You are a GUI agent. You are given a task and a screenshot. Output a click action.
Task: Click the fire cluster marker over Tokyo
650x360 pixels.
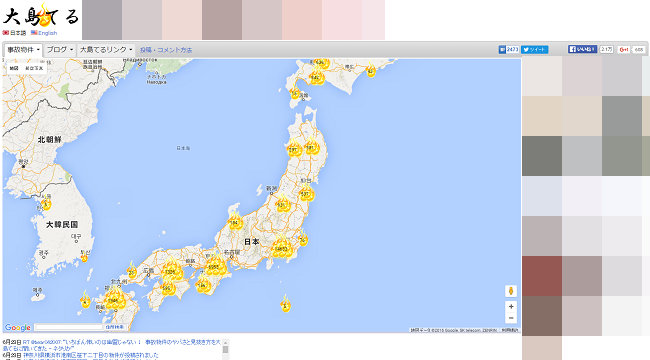pos(282,247)
